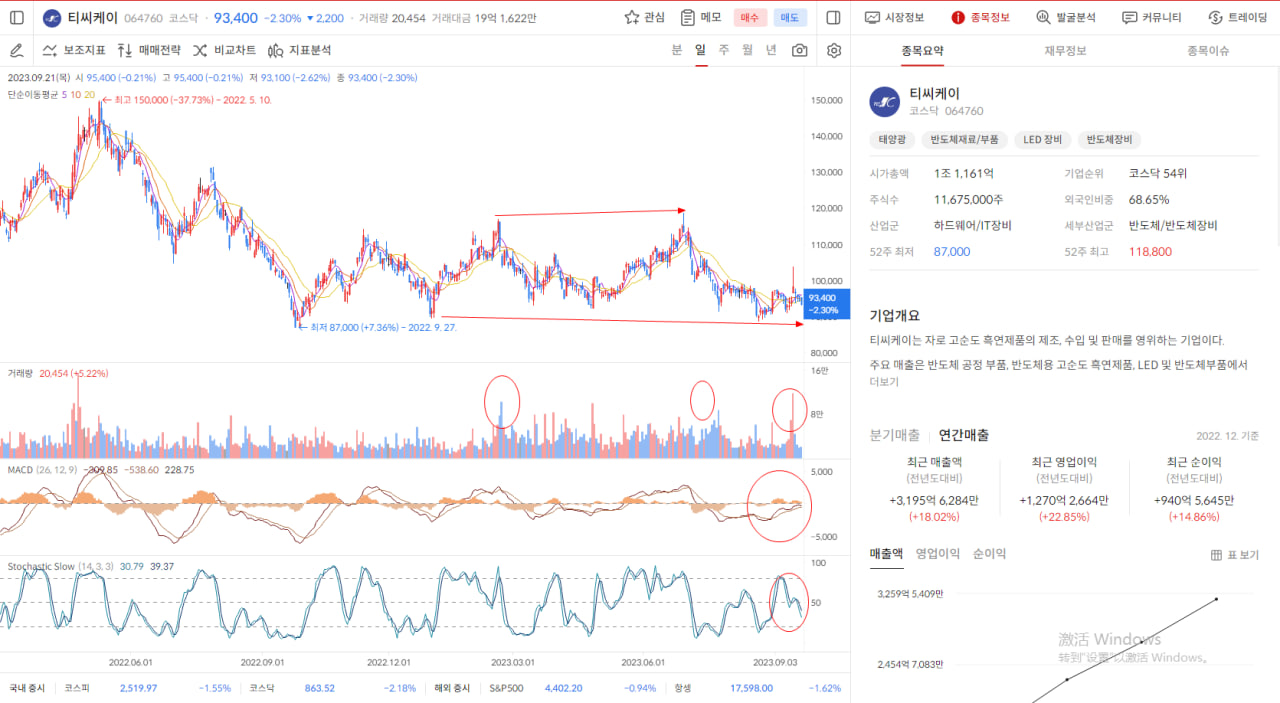Click the 티씨케이 logo in summary panel
The width and height of the screenshot is (1280, 703).
pyautogui.click(x=884, y=101)
